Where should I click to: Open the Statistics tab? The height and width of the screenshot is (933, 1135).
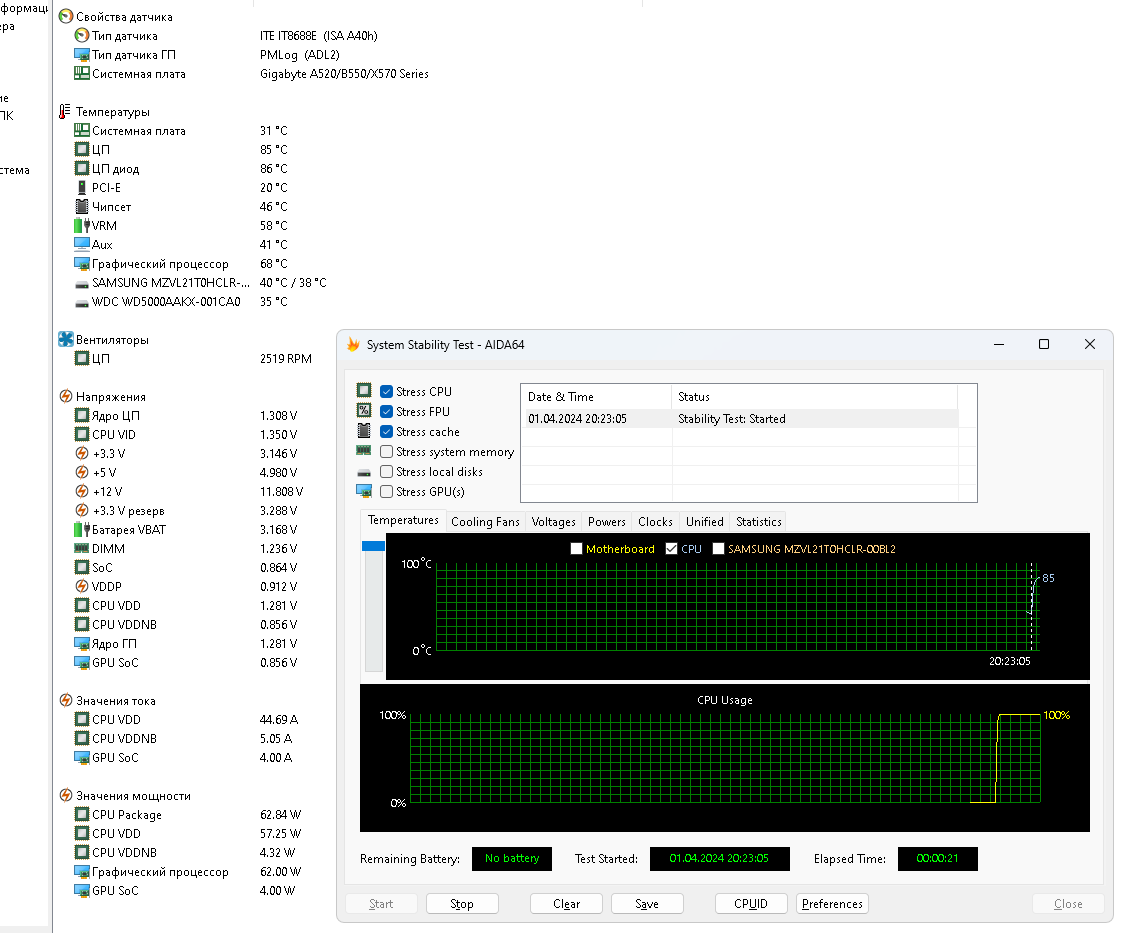pyautogui.click(x=759, y=521)
